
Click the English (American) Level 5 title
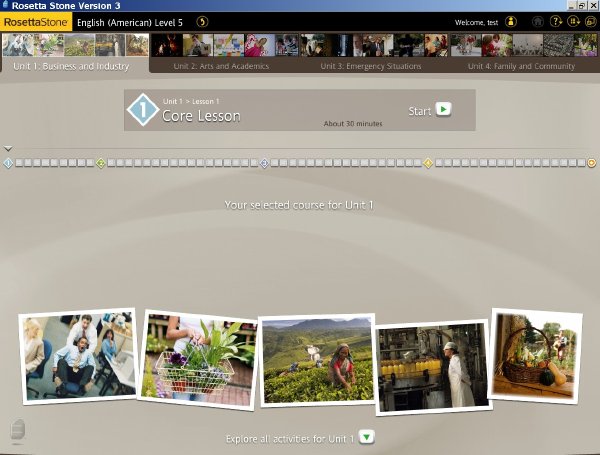point(130,23)
